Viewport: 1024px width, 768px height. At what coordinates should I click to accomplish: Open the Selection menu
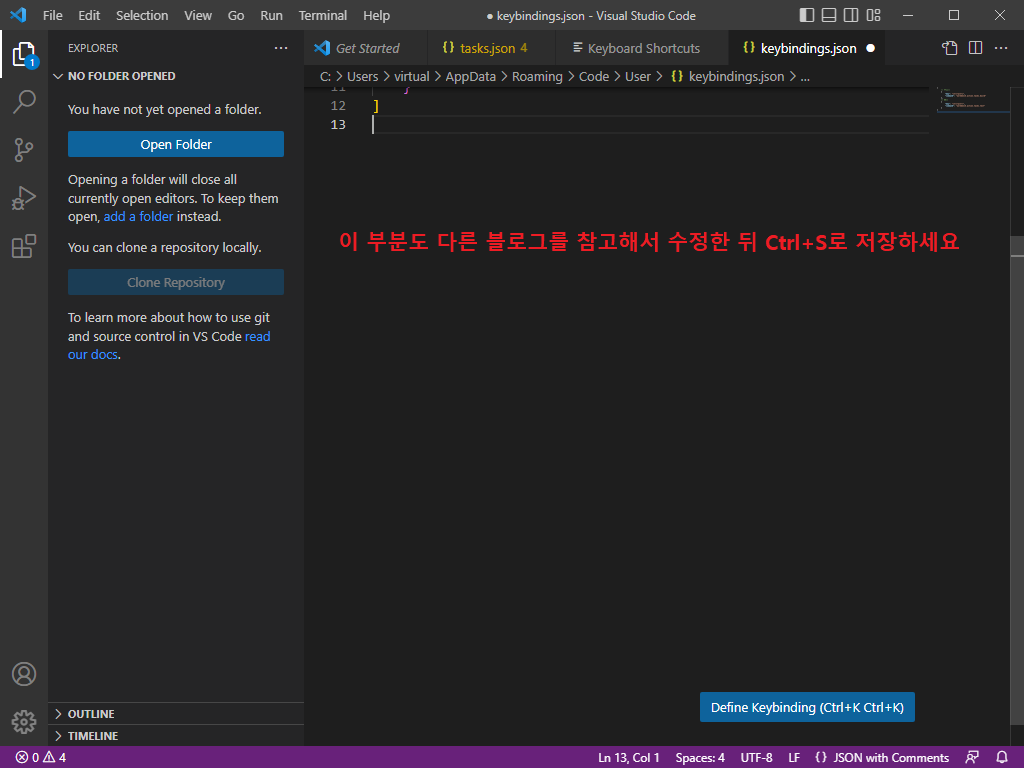142,15
